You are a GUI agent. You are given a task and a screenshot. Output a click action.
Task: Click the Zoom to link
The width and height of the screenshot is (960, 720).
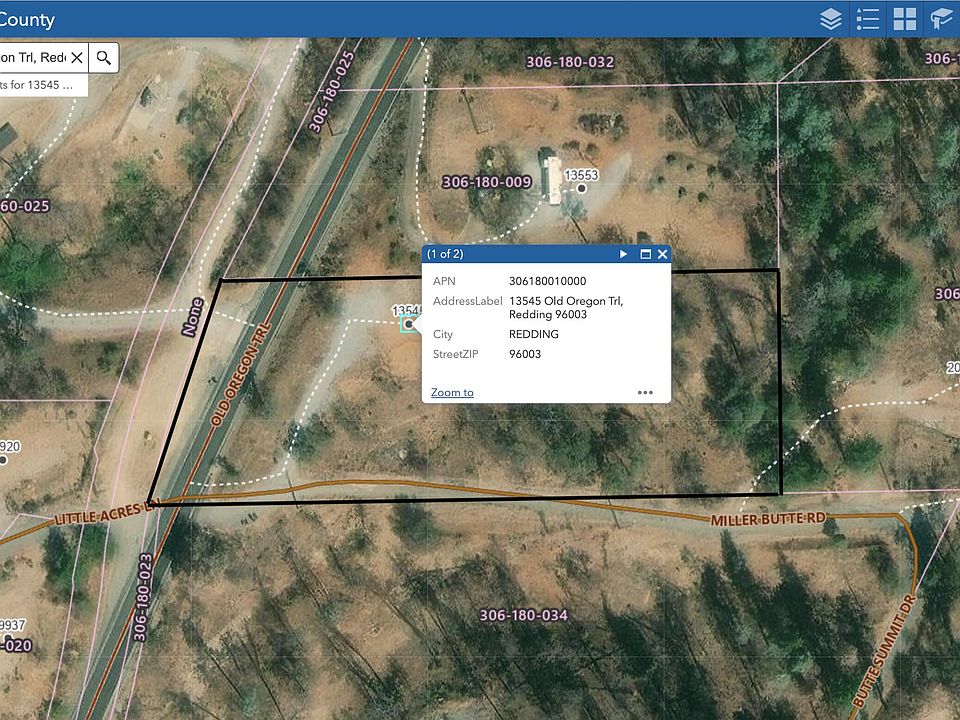pyautogui.click(x=452, y=392)
